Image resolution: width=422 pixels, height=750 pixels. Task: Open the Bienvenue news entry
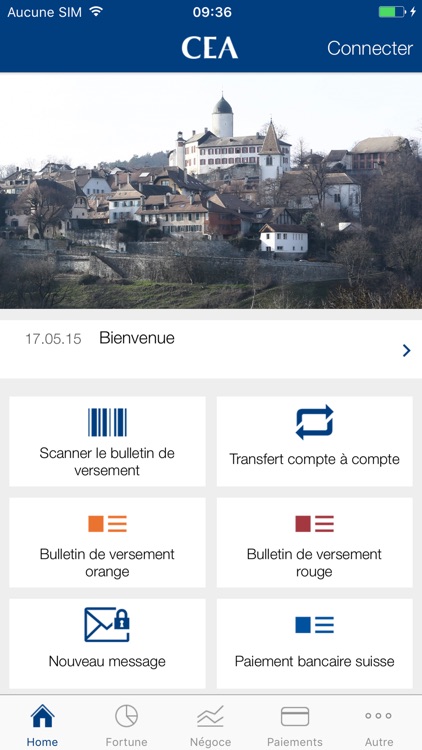click(211, 349)
